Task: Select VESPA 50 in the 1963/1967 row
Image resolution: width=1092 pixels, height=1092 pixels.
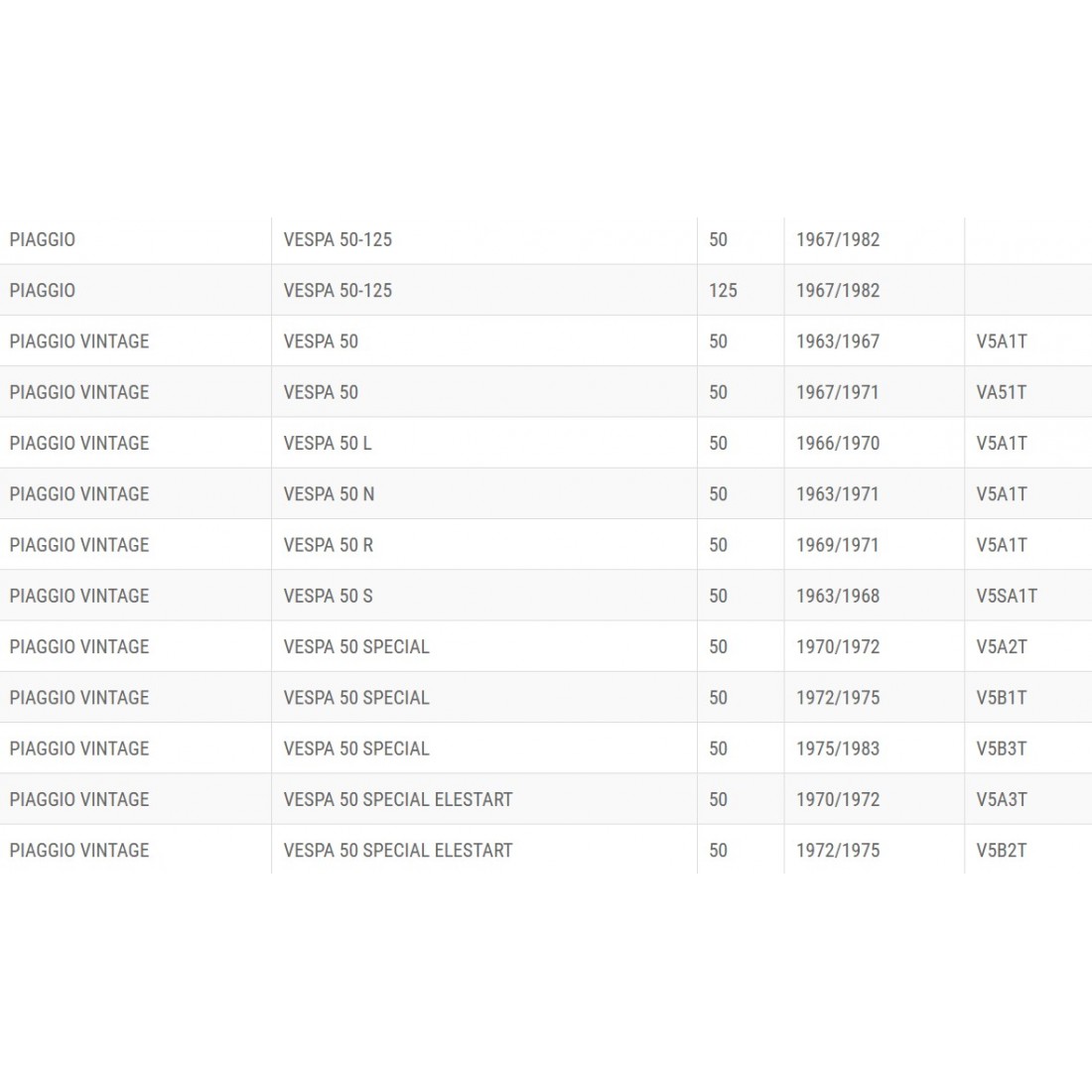Action: (x=321, y=341)
